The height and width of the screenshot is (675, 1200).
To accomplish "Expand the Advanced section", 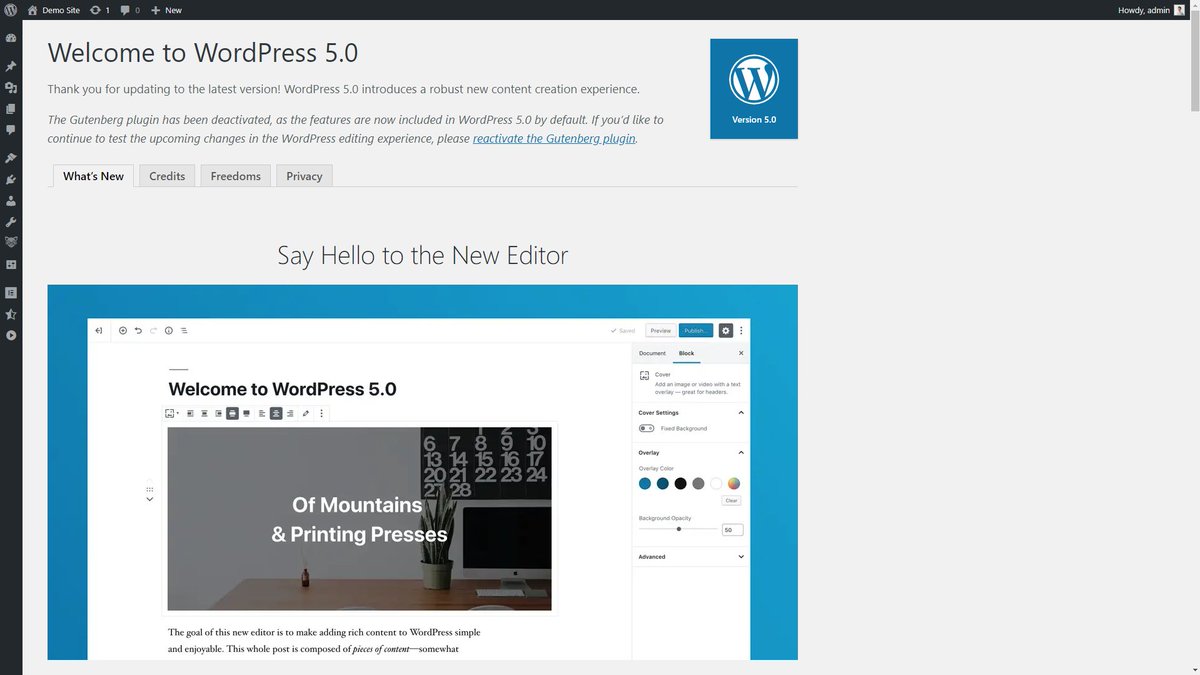I will tap(740, 556).
